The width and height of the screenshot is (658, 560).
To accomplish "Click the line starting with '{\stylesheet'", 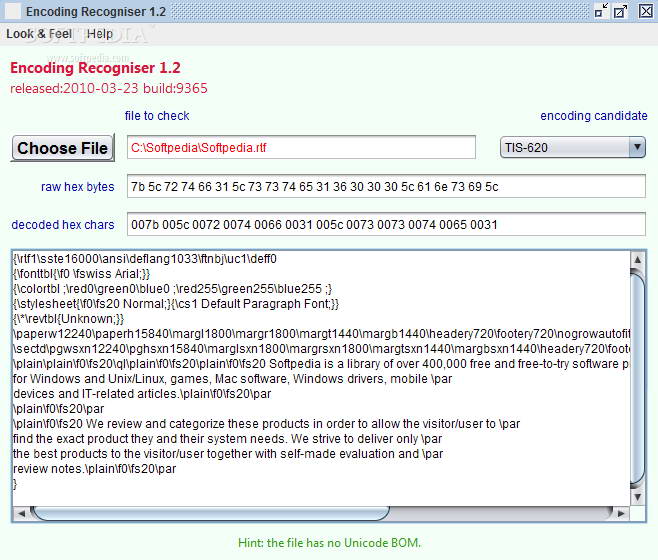I will (176, 304).
